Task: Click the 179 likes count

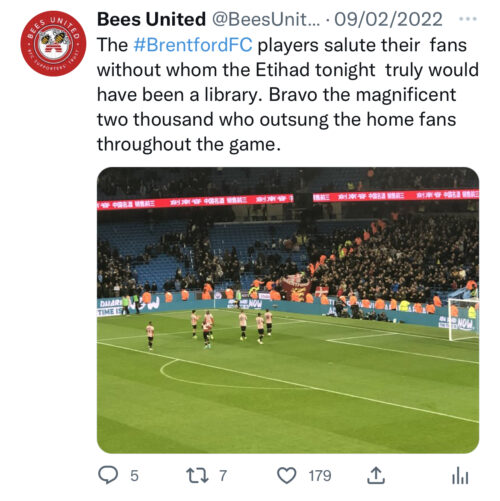Action: [x=320, y=476]
